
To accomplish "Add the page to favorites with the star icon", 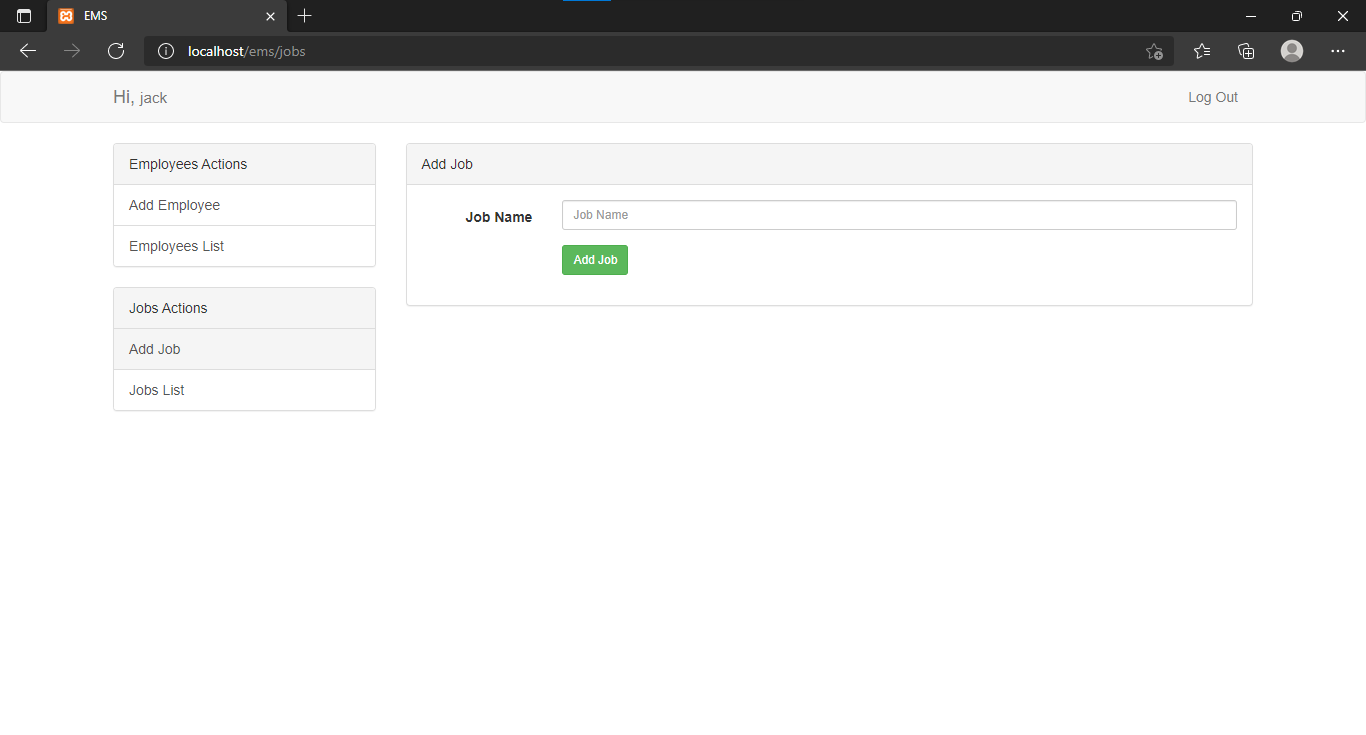I will pos(1154,51).
